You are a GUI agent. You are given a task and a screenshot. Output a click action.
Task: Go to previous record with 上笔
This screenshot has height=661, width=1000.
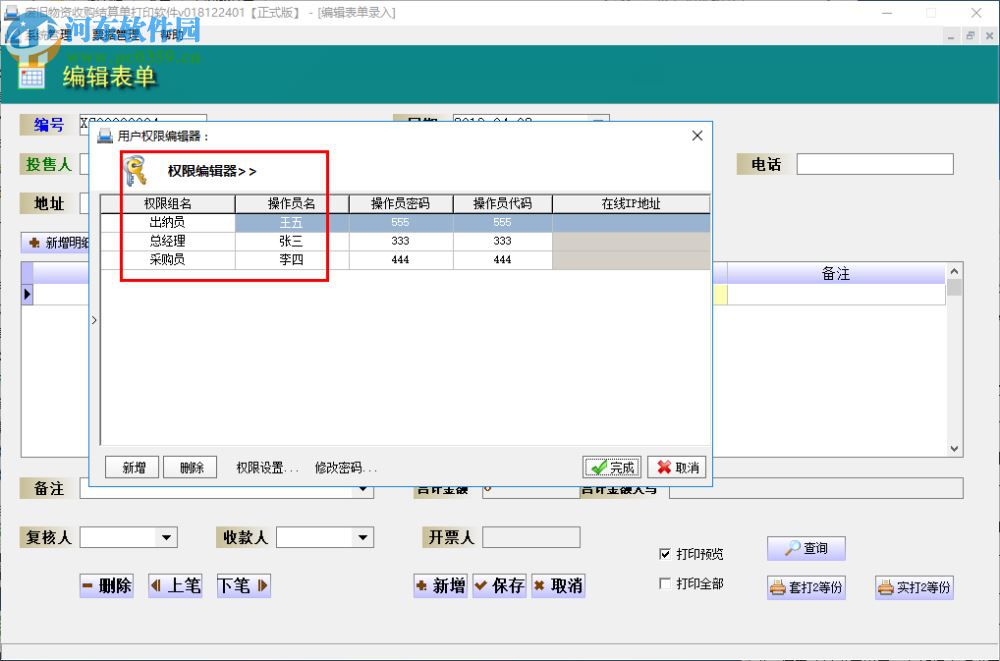[175, 585]
